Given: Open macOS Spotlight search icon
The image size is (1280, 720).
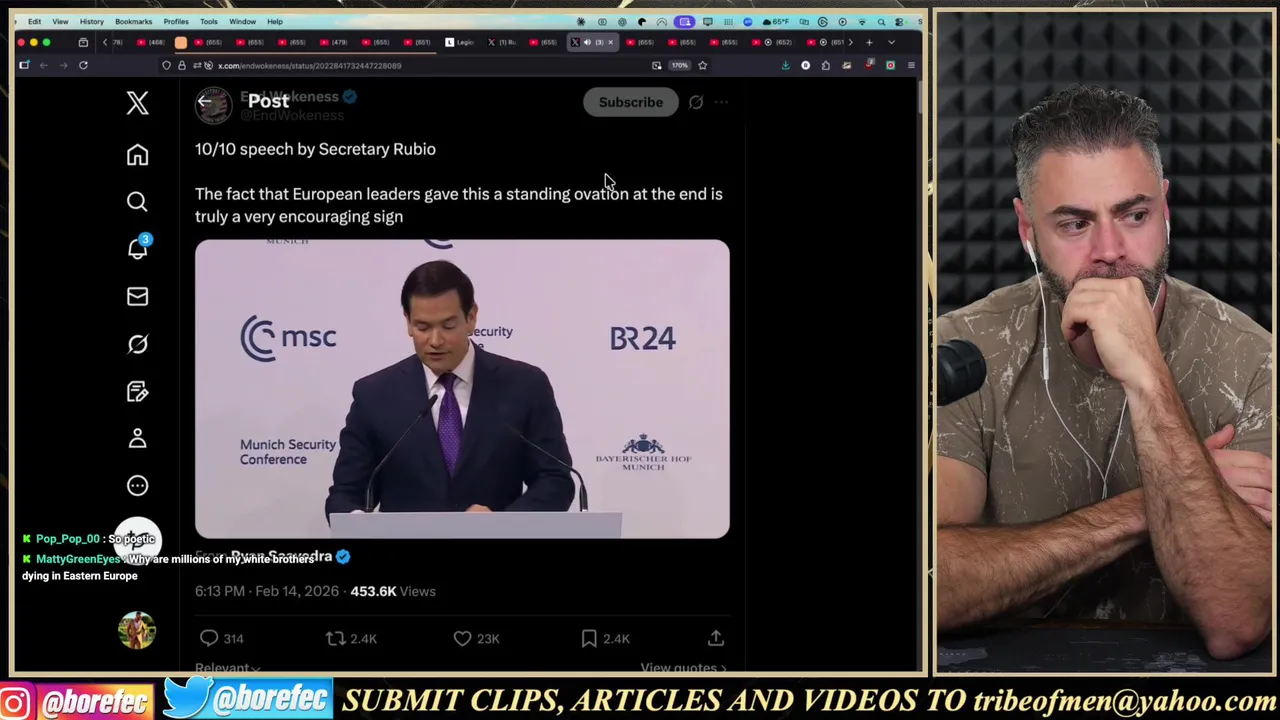Looking at the screenshot, I should pyautogui.click(x=881, y=22).
